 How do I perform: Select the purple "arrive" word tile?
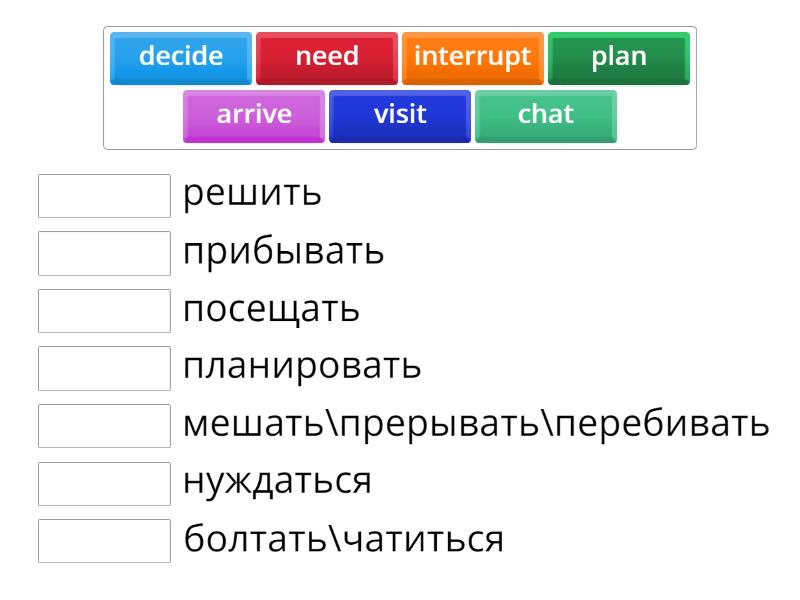coord(254,115)
